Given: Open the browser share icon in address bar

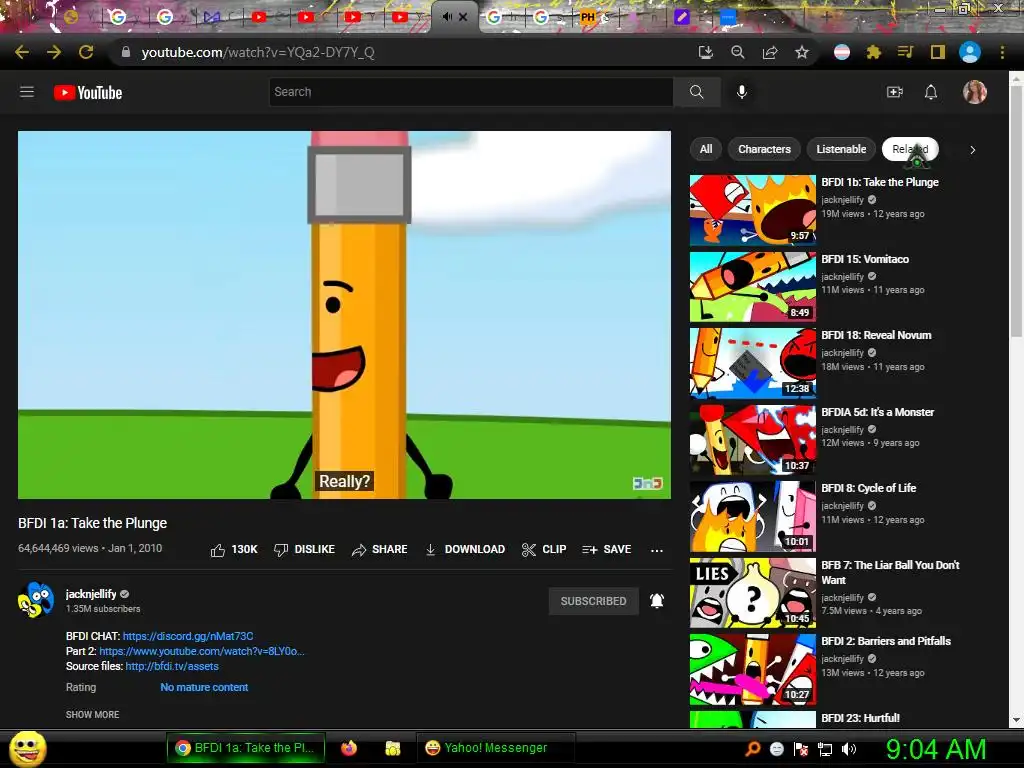Looking at the screenshot, I should pos(770,52).
